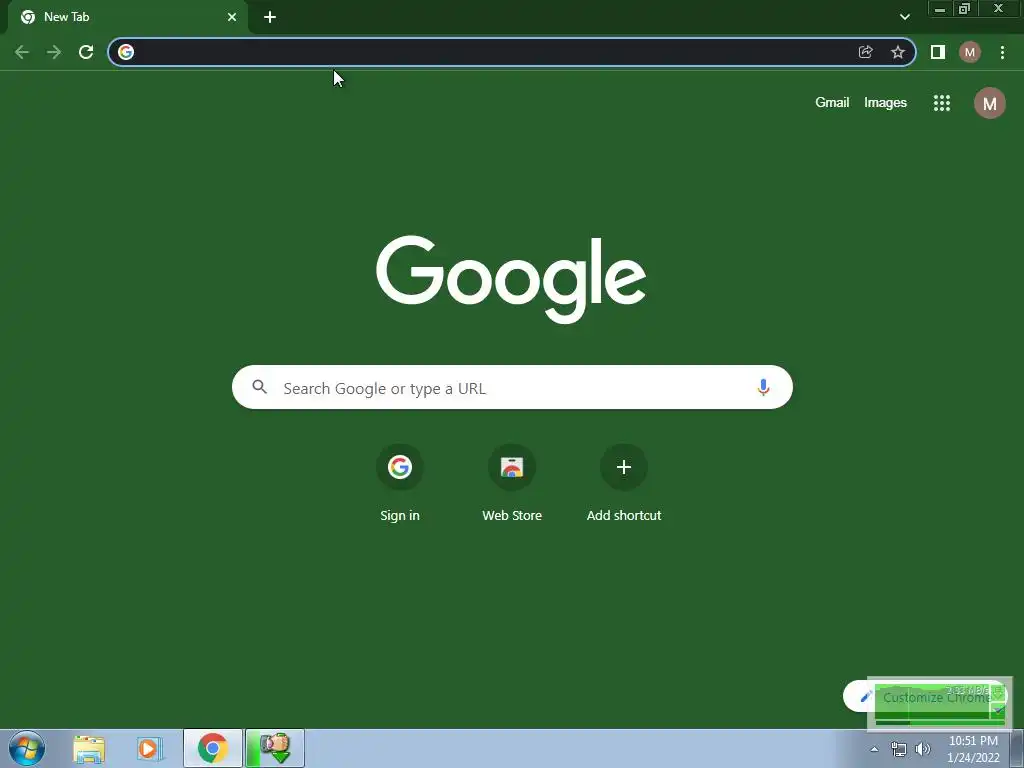
Task: Launch Windows Media Player from taskbar
Action: coord(150,749)
